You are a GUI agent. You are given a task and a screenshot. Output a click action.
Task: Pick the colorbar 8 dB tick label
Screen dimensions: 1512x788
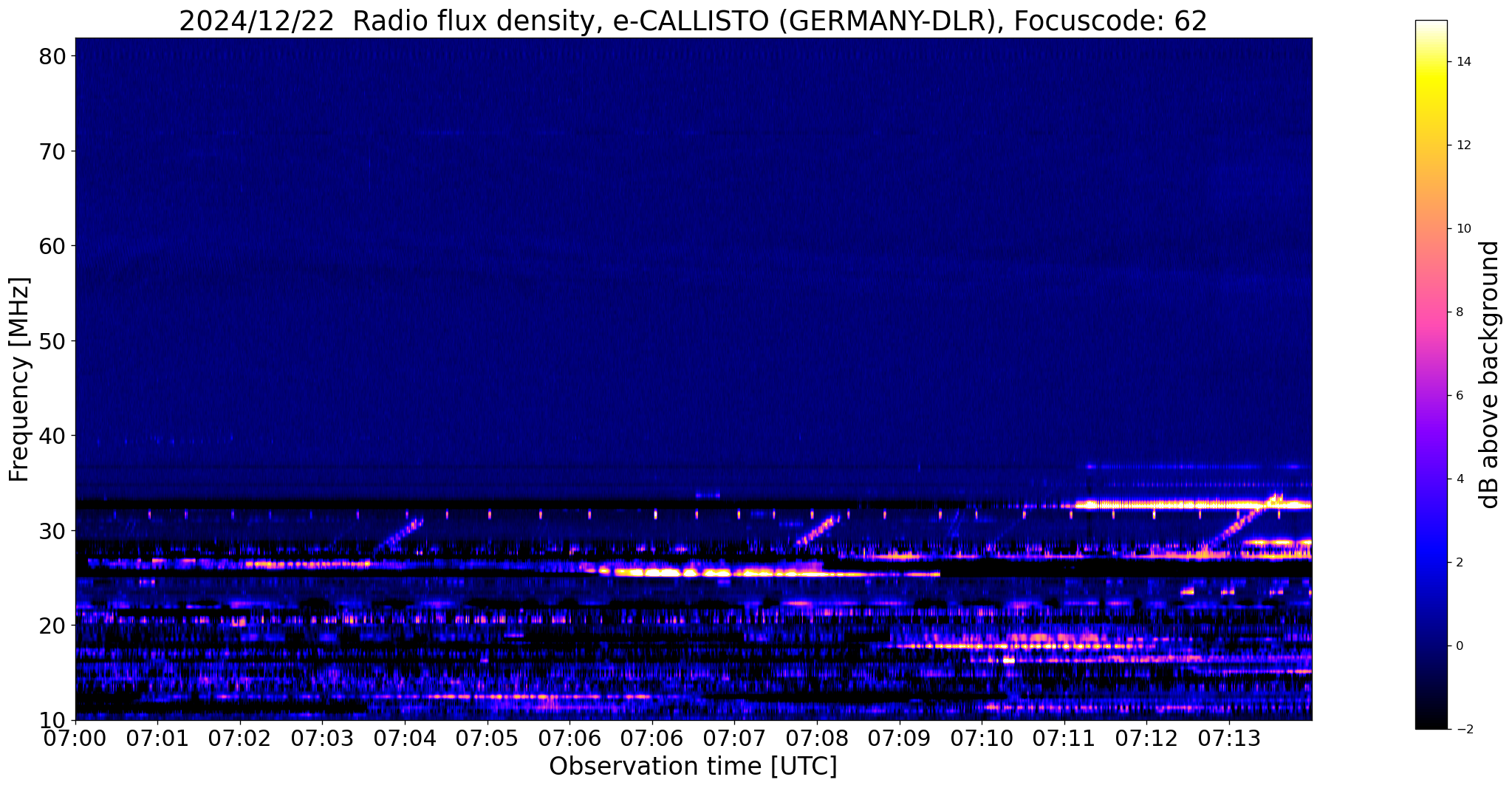pos(1459,312)
